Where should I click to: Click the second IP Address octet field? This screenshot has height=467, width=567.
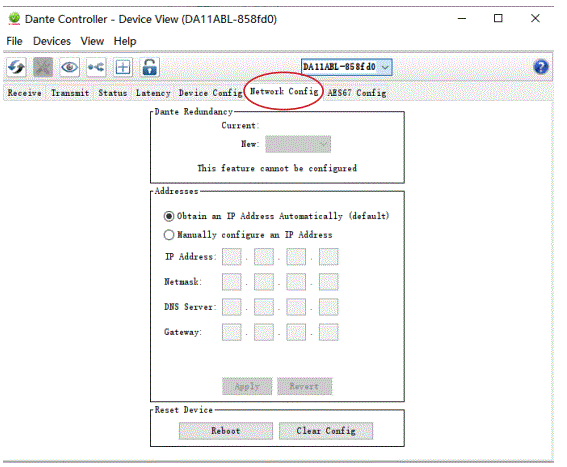(x=264, y=257)
